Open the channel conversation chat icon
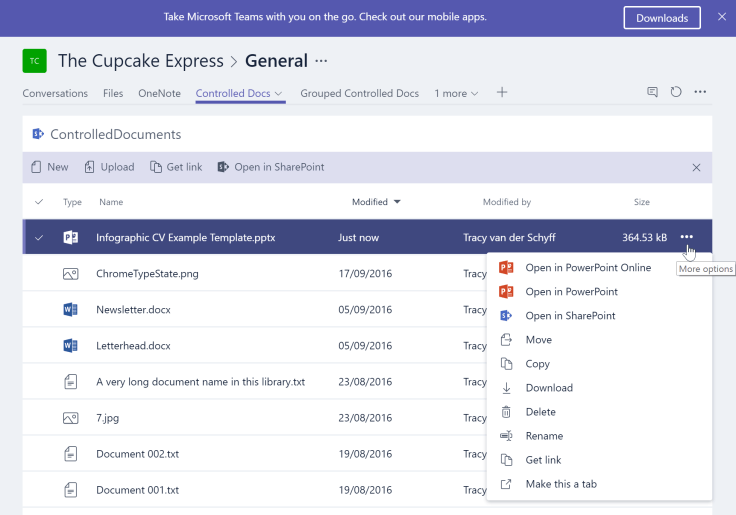 [652, 92]
